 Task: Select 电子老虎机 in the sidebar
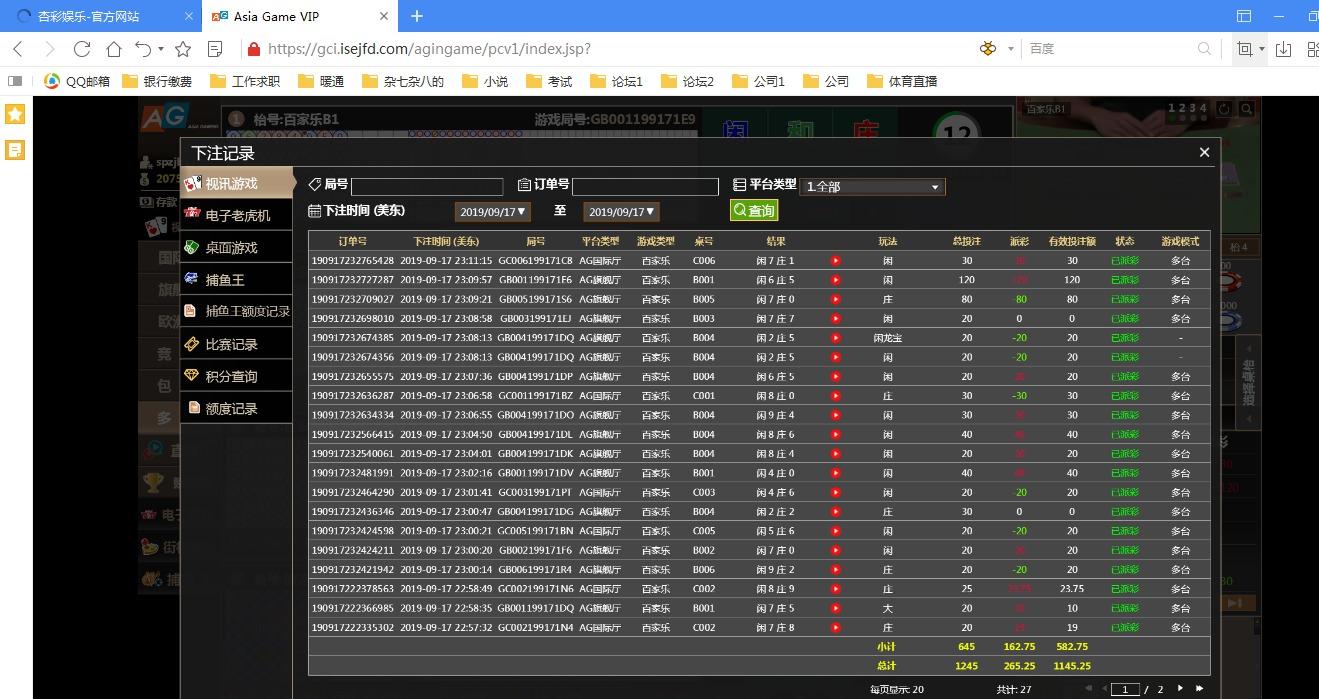(237, 215)
